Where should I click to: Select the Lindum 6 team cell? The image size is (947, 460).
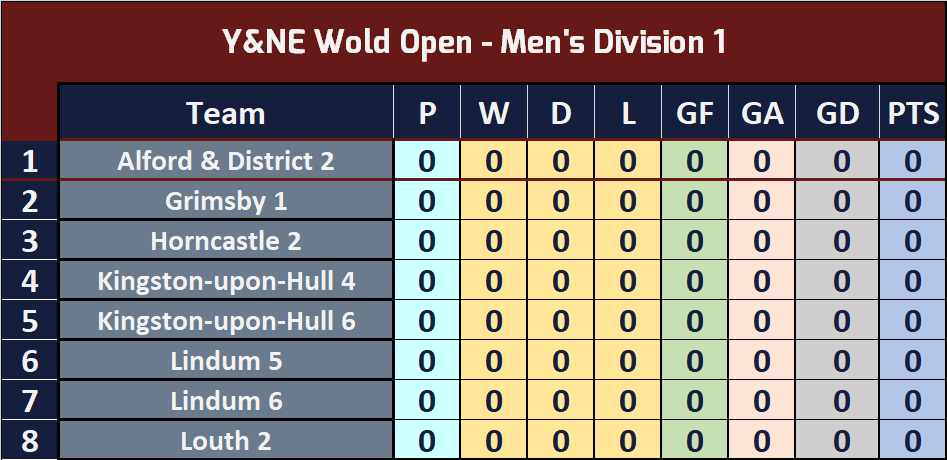coord(226,400)
